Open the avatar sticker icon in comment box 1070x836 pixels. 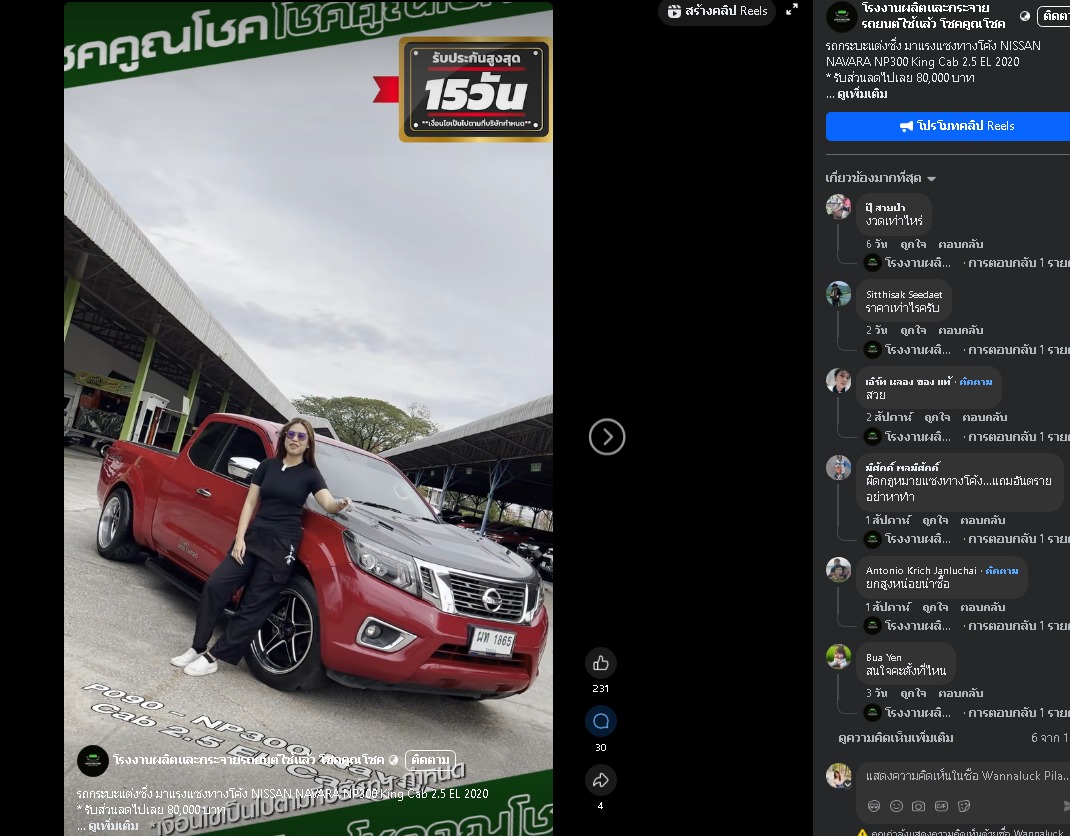(873, 806)
